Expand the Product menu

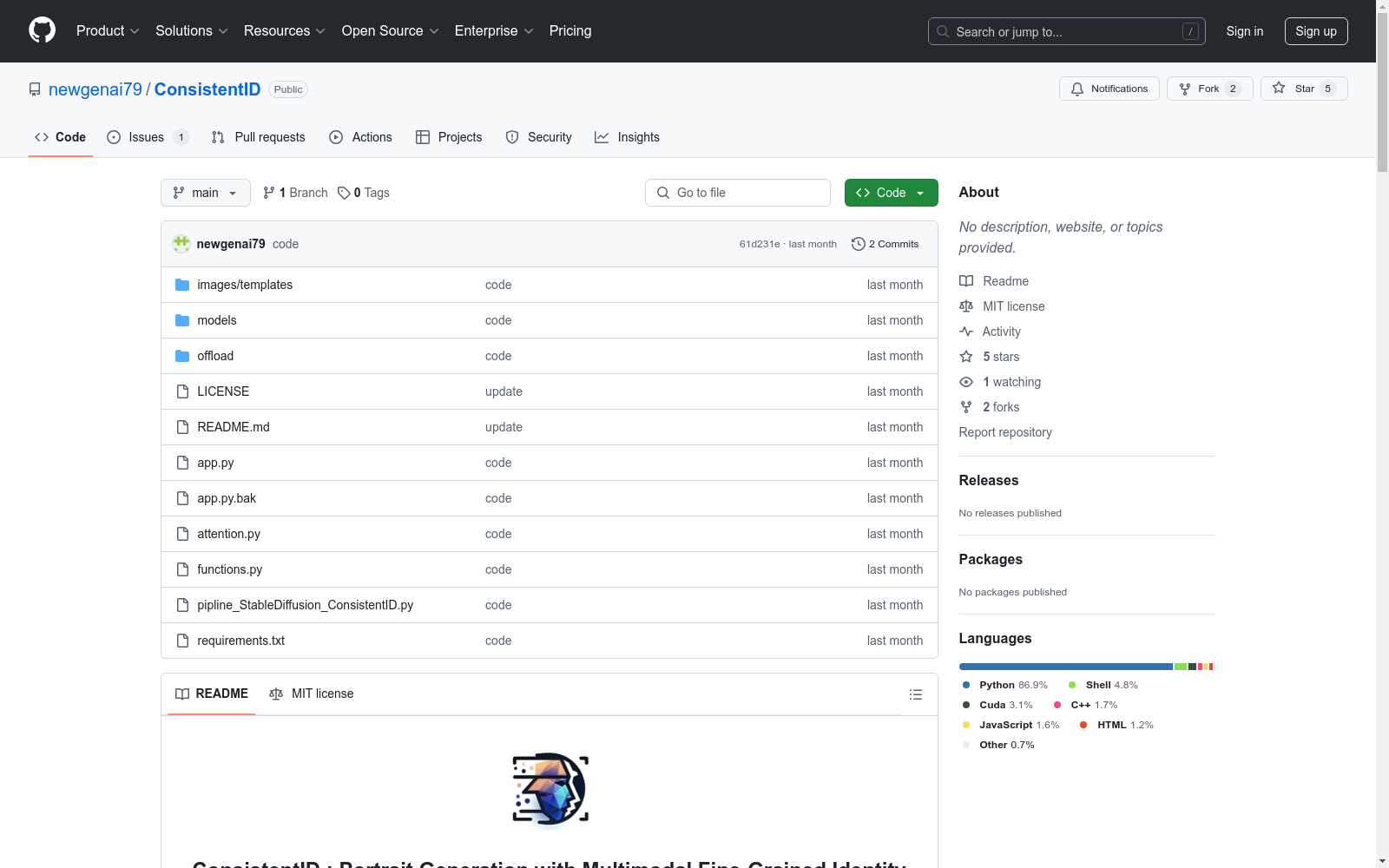point(108,30)
